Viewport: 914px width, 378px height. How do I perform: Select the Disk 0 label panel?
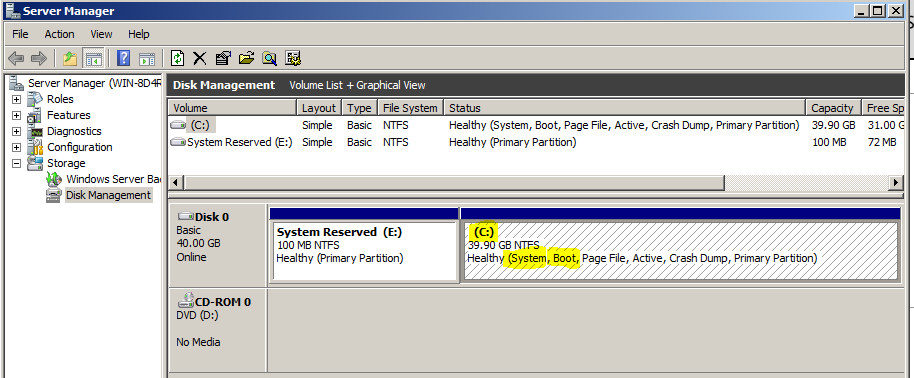[218, 245]
